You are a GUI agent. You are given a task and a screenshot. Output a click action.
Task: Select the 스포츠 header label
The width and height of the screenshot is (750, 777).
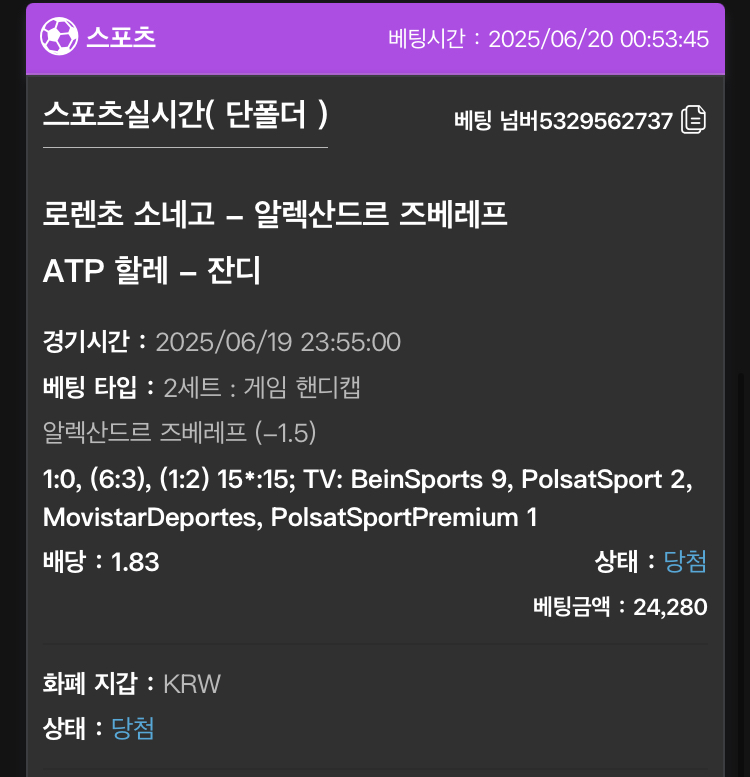tap(121, 37)
